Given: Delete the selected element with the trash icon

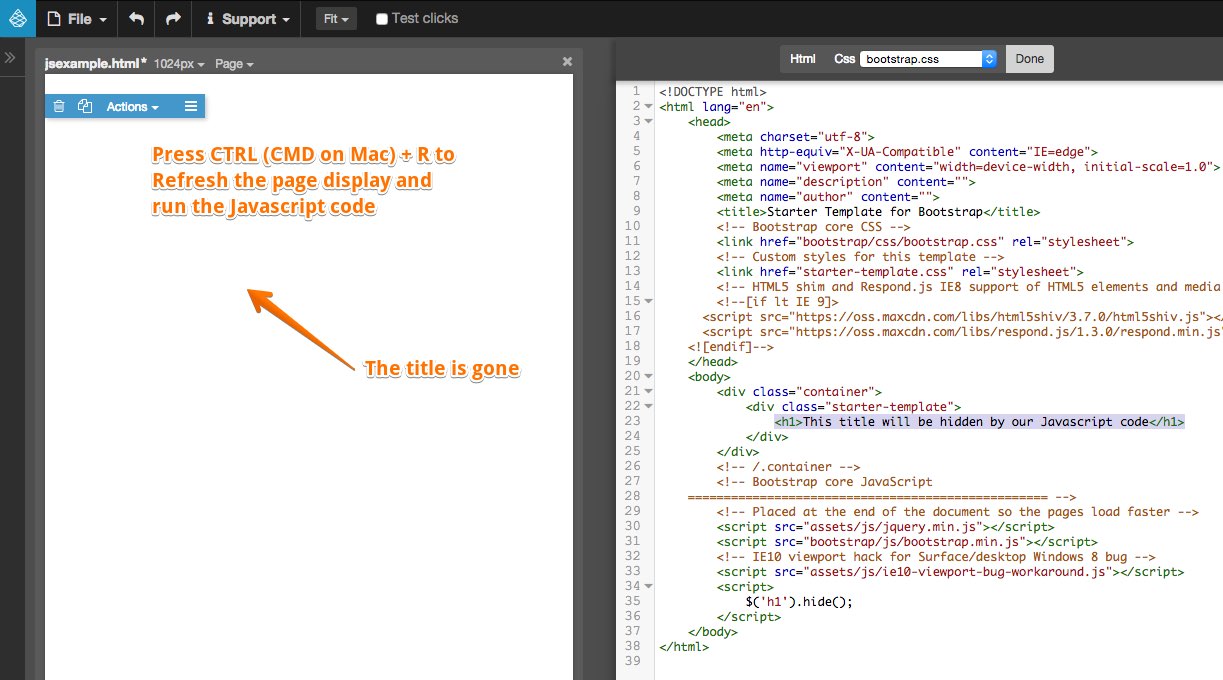Looking at the screenshot, I should (x=59, y=106).
